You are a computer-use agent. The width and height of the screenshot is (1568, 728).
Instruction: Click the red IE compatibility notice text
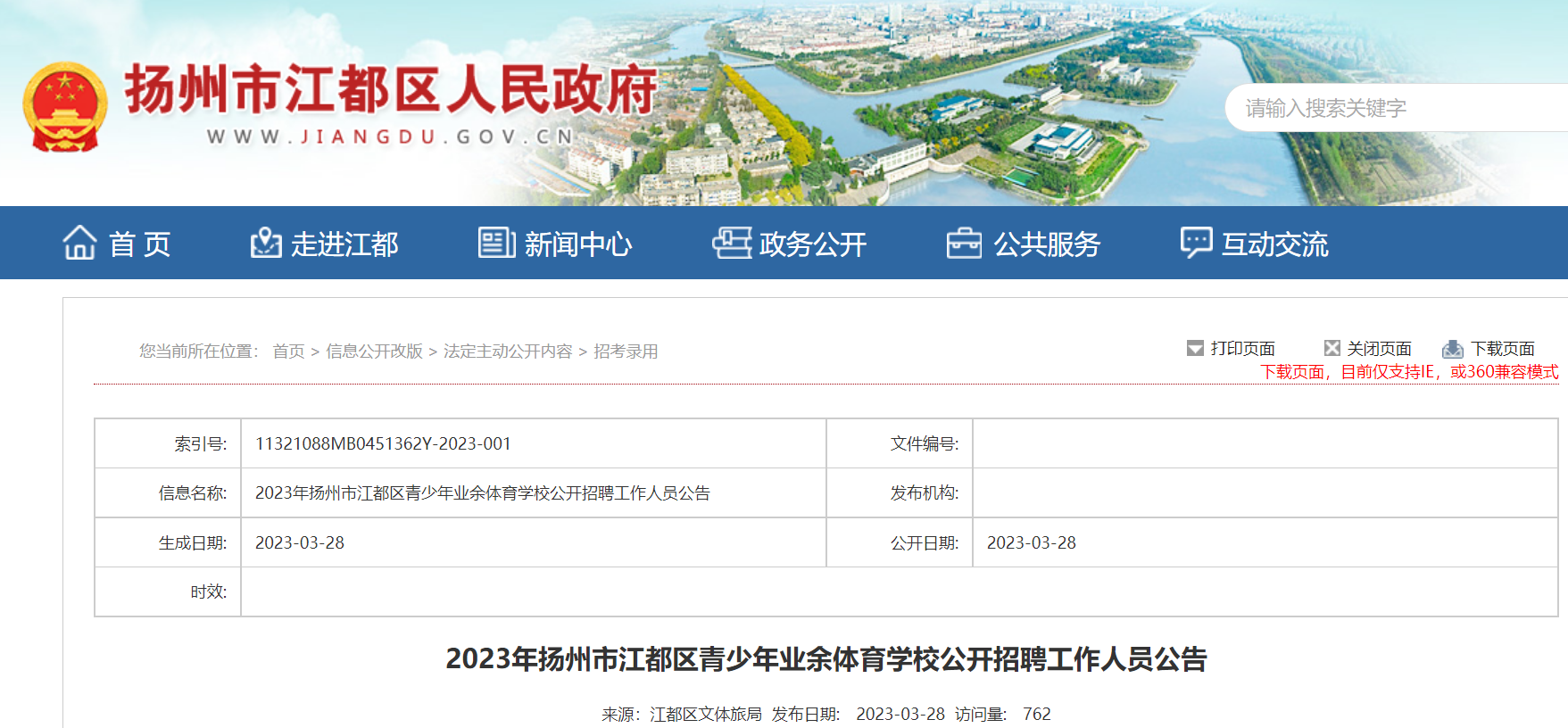(1409, 372)
